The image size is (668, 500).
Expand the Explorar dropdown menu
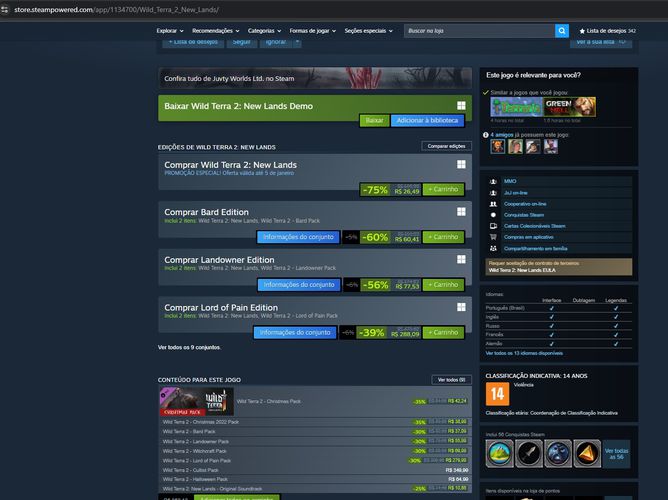[170, 31]
